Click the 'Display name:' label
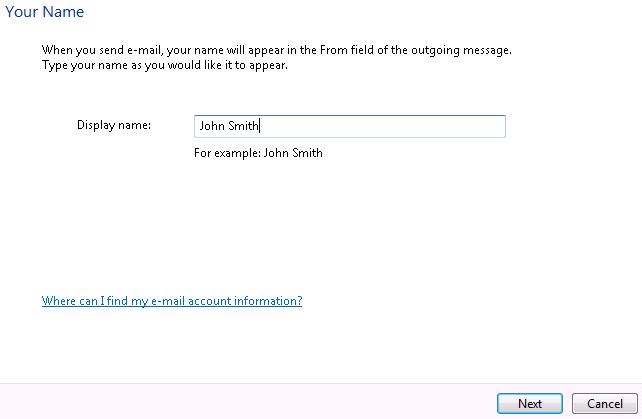Screen dimensions: 642x419 tap(114, 125)
